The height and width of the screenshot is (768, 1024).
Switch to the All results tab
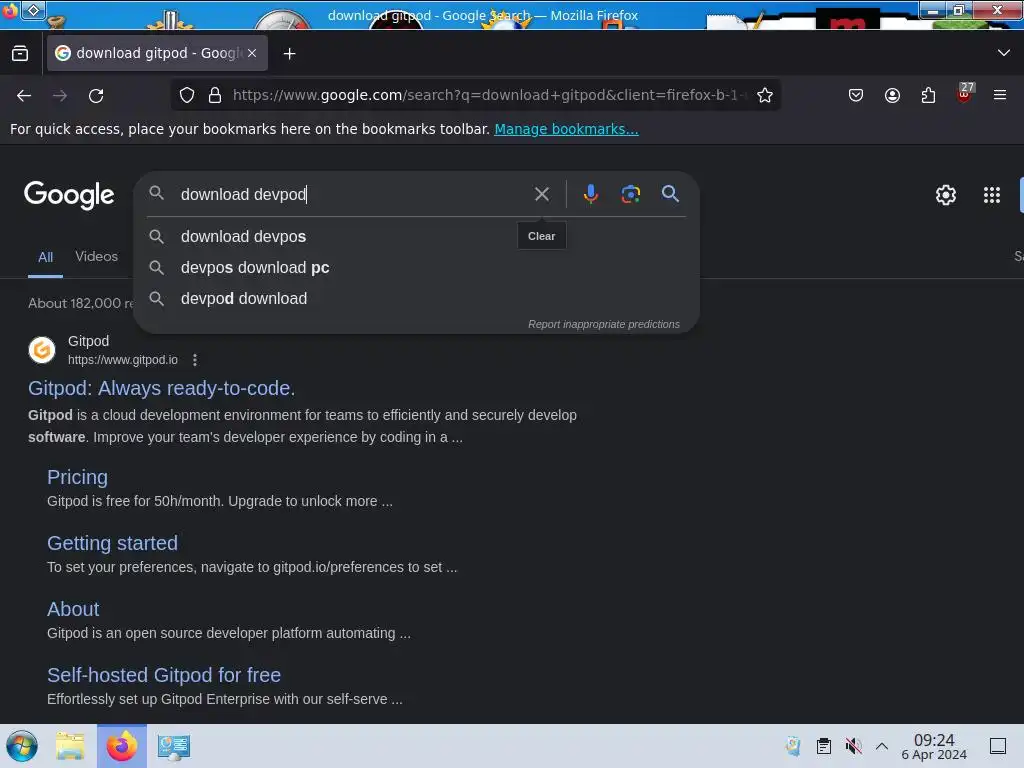pos(45,257)
